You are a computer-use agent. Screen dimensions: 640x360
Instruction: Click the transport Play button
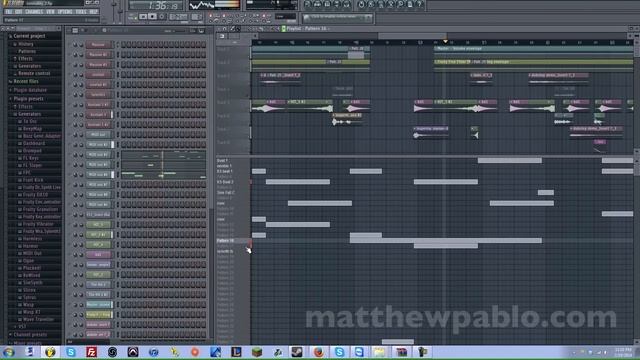143,17
